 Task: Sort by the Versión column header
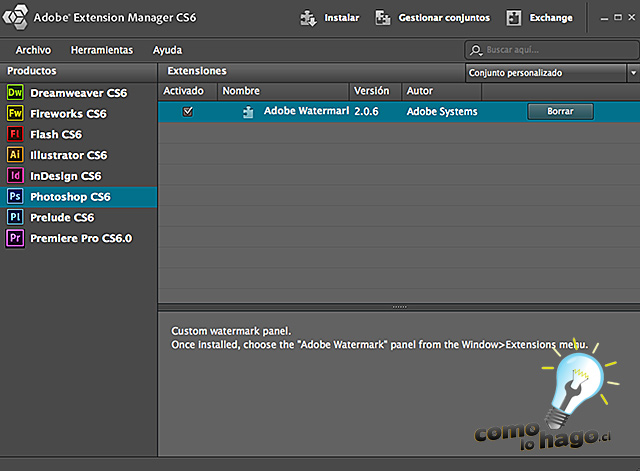pyautogui.click(x=375, y=91)
